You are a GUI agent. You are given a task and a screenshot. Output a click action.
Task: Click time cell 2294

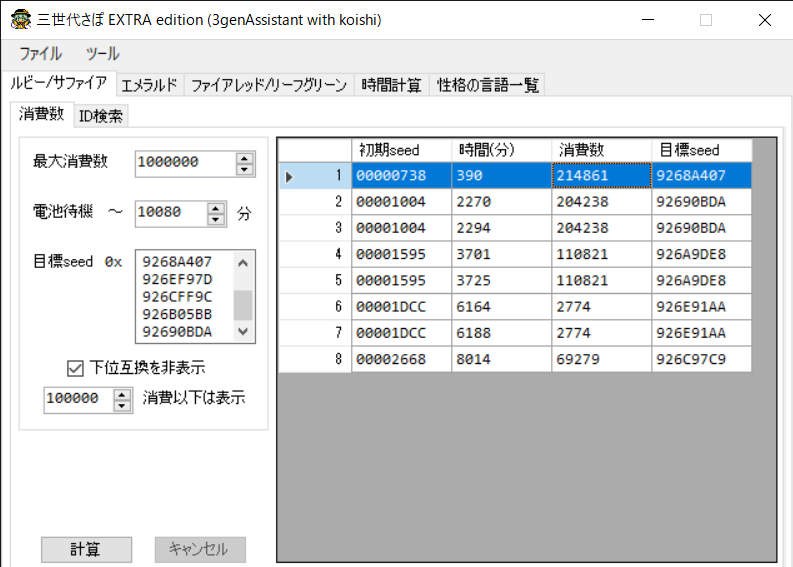[x=501, y=229]
